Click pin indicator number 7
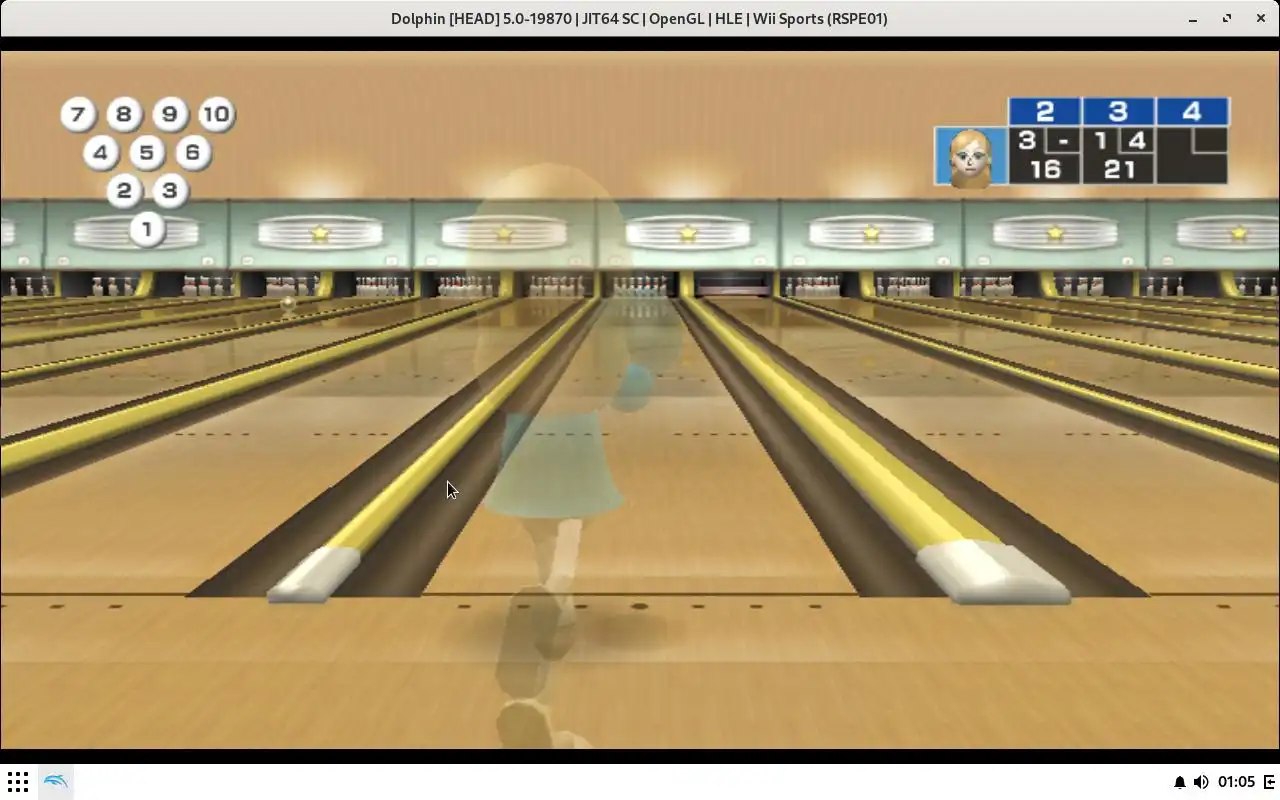The width and height of the screenshot is (1280, 800). coord(77,114)
